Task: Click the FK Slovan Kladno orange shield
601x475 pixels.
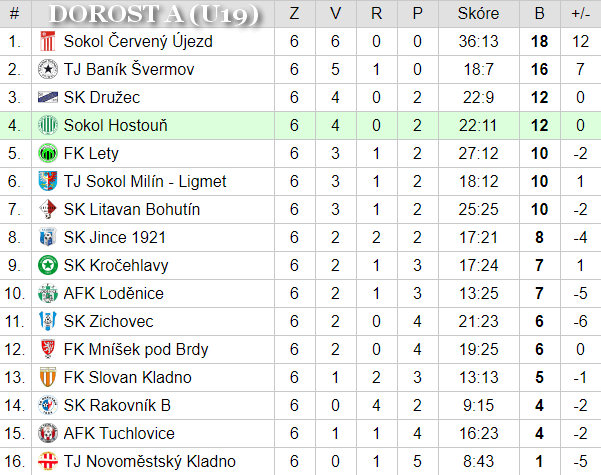Action: tap(48, 377)
